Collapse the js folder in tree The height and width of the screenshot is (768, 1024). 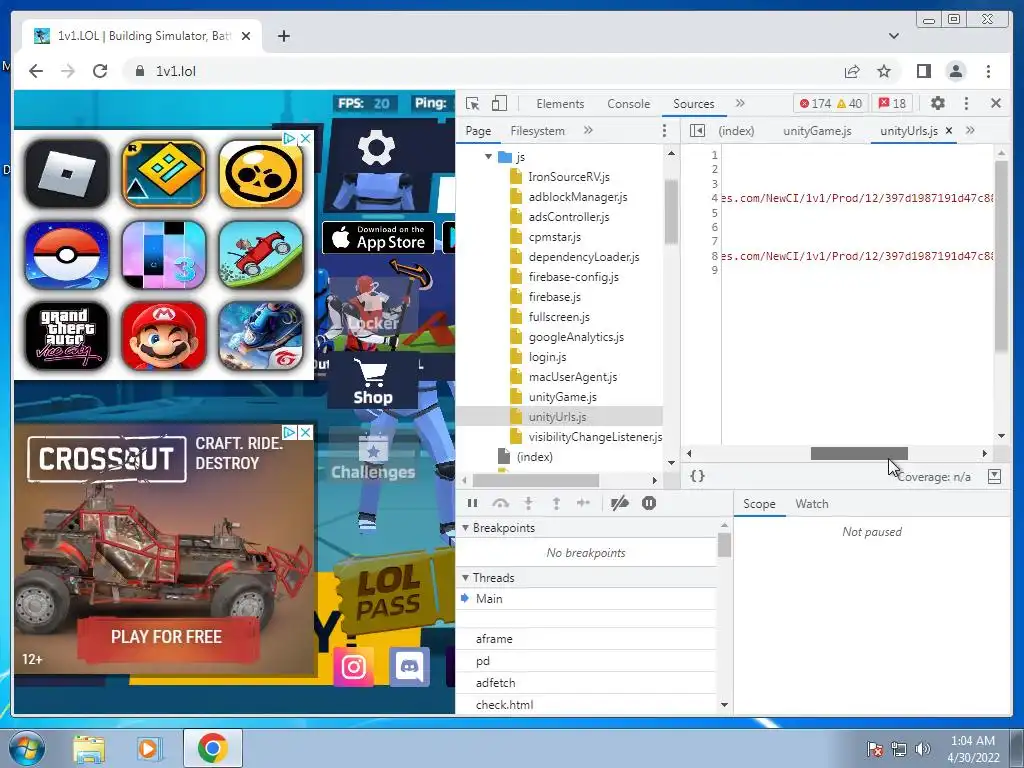pyautogui.click(x=488, y=157)
